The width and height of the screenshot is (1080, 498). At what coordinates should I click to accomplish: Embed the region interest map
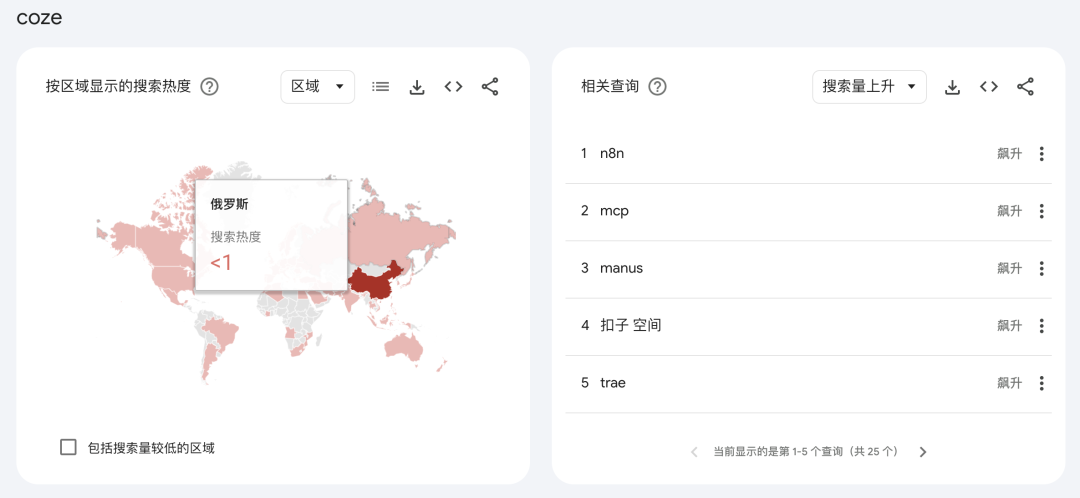(x=453, y=87)
